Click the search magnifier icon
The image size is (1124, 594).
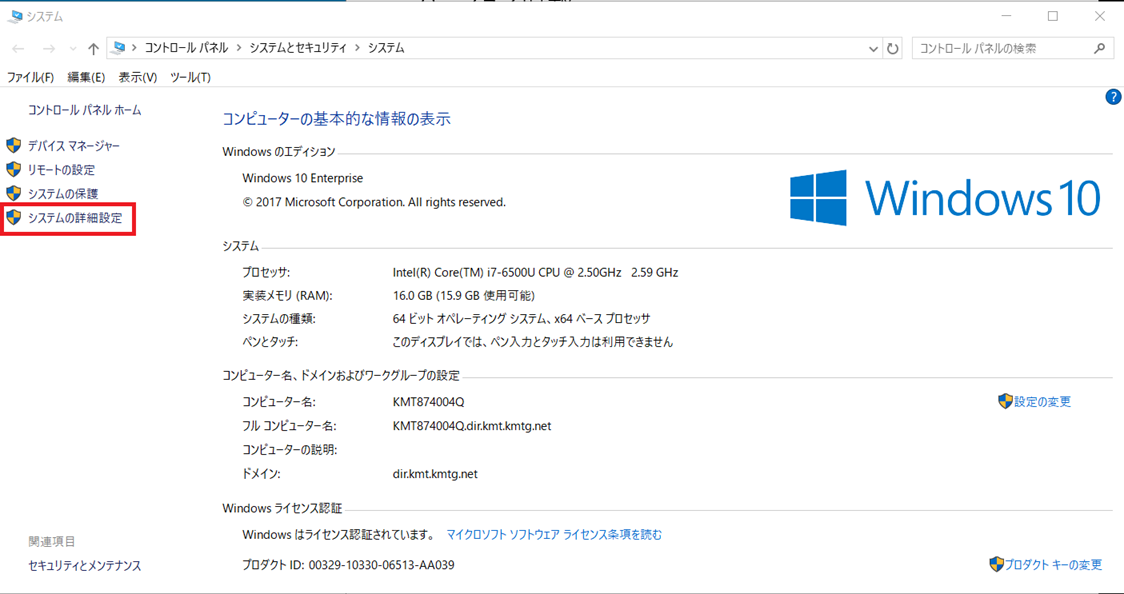tap(1099, 49)
